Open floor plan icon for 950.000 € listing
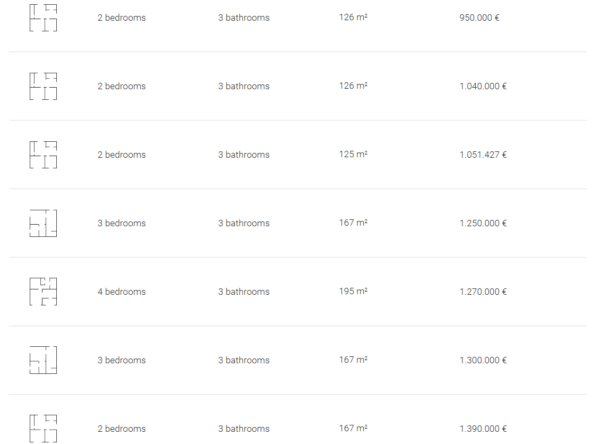Viewport: 592px width, 444px height. click(43, 18)
